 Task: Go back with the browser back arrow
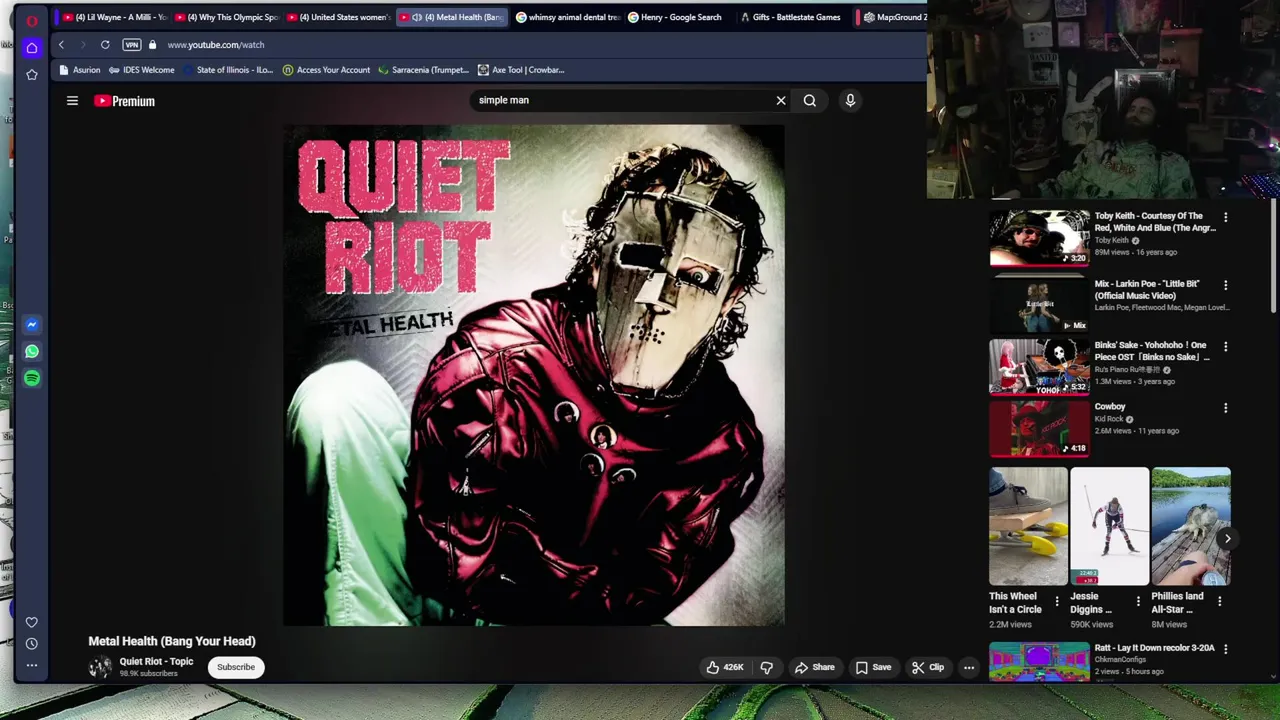61,45
